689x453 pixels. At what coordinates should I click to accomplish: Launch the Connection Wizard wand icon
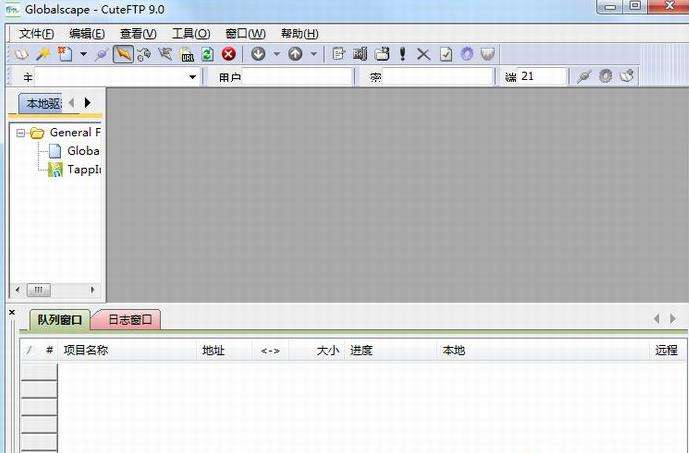[43, 54]
